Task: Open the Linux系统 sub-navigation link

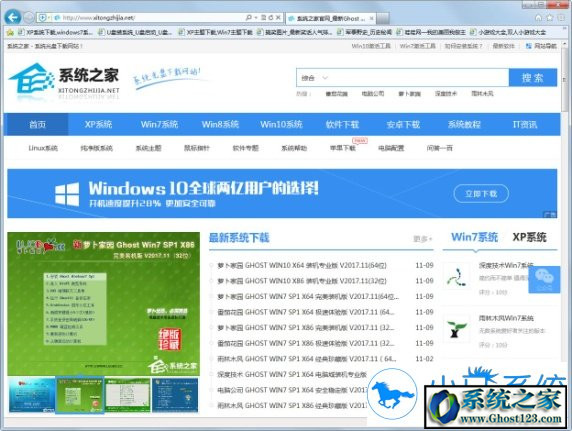Action: point(43,148)
